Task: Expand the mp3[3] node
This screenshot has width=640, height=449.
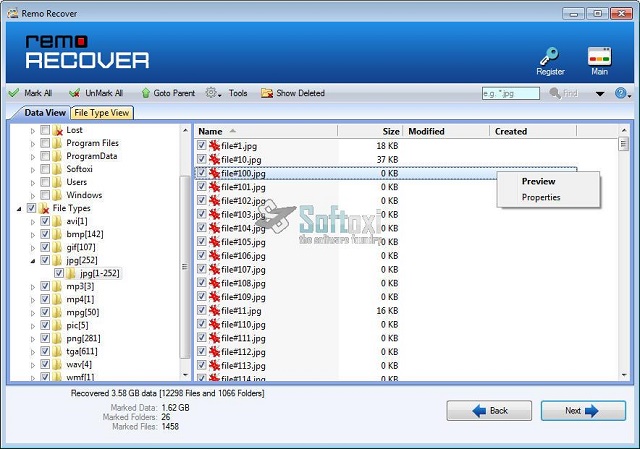Action: point(33,287)
